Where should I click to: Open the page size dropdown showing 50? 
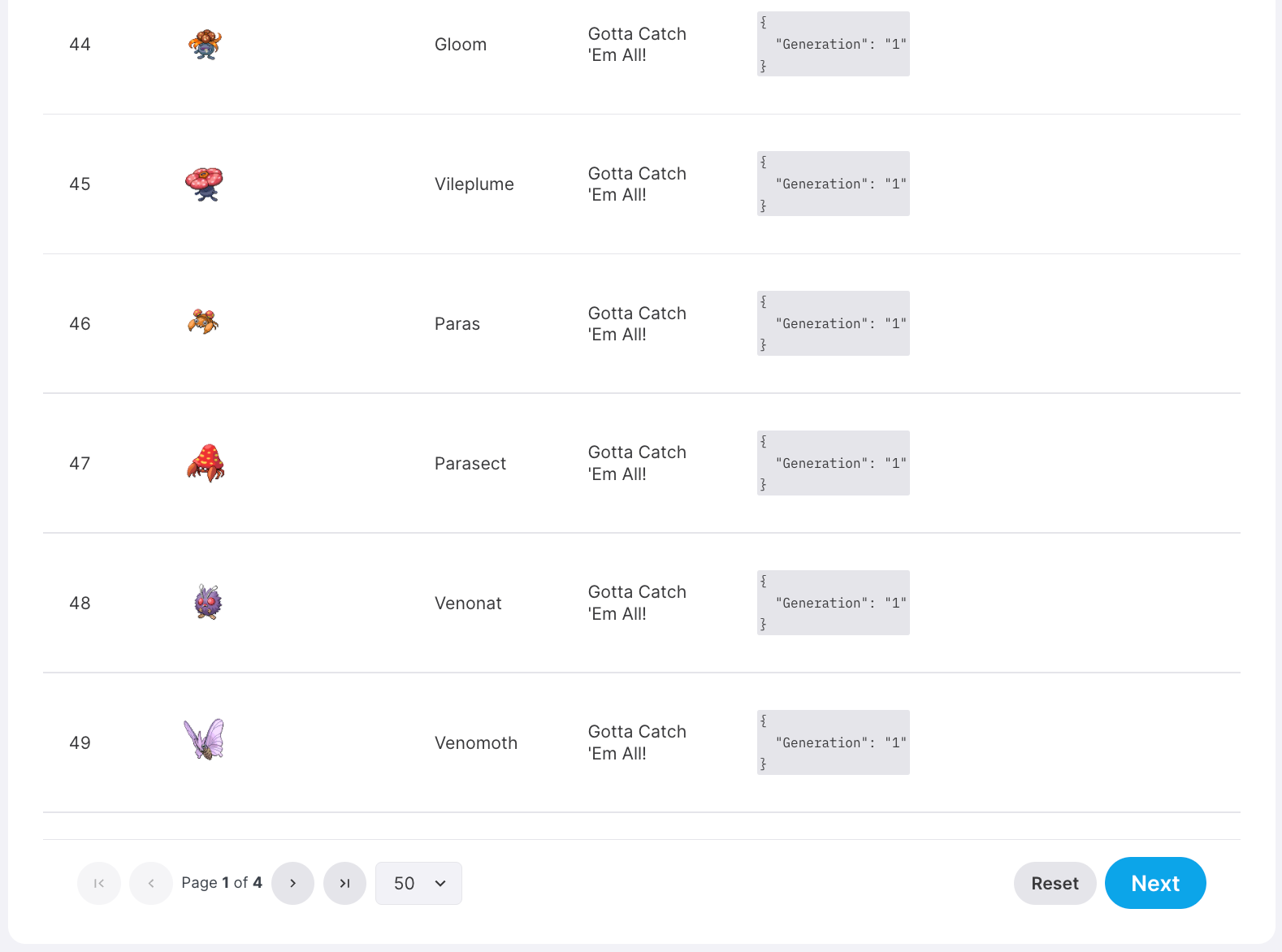coord(418,883)
